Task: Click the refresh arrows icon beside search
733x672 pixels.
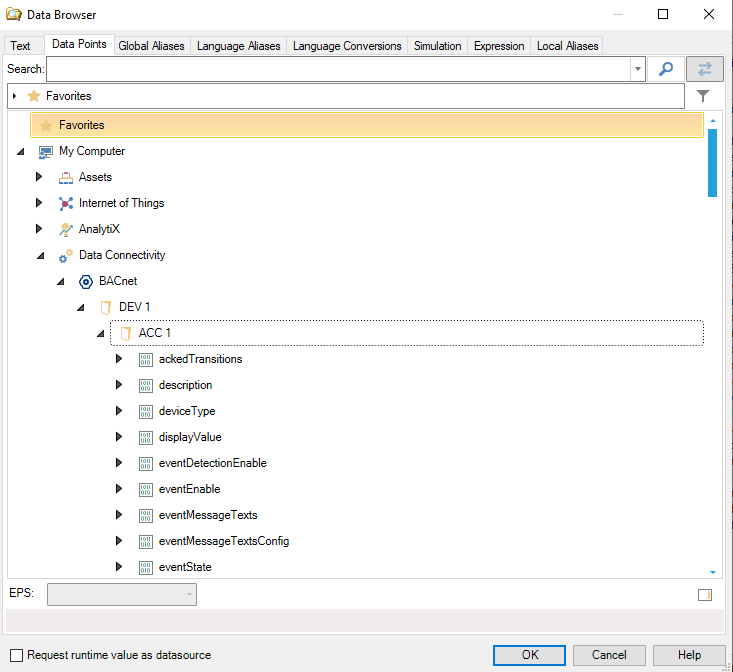Action: tap(705, 69)
